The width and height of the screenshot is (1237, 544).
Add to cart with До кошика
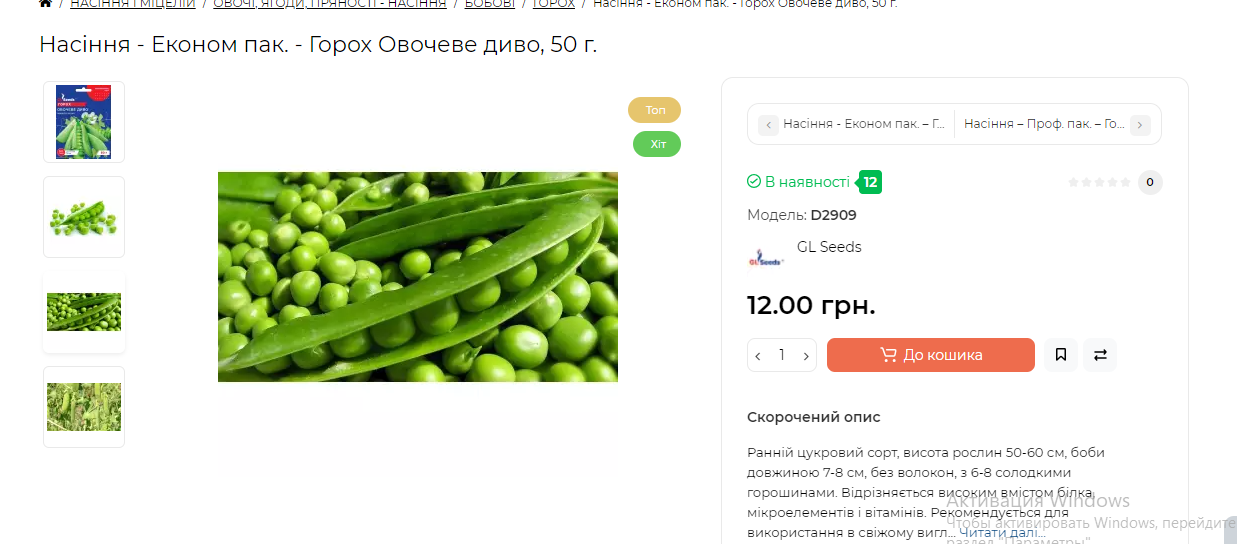click(x=931, y=355)
